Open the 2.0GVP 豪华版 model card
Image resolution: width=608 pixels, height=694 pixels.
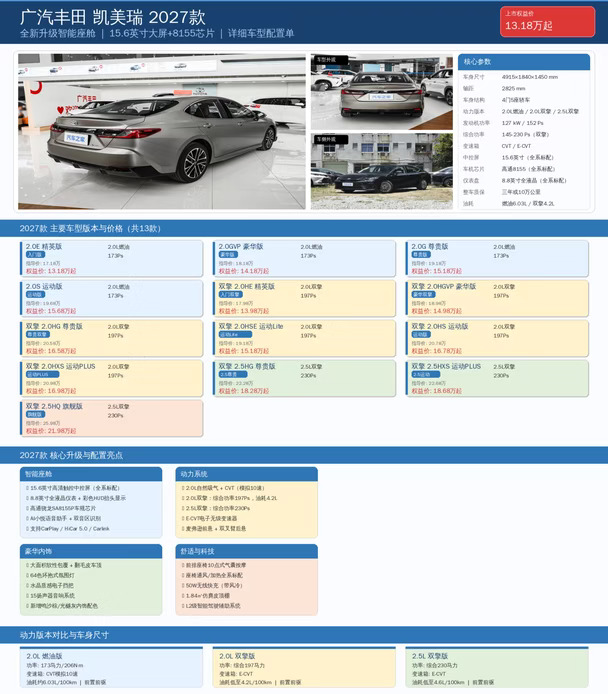point(304,258)
